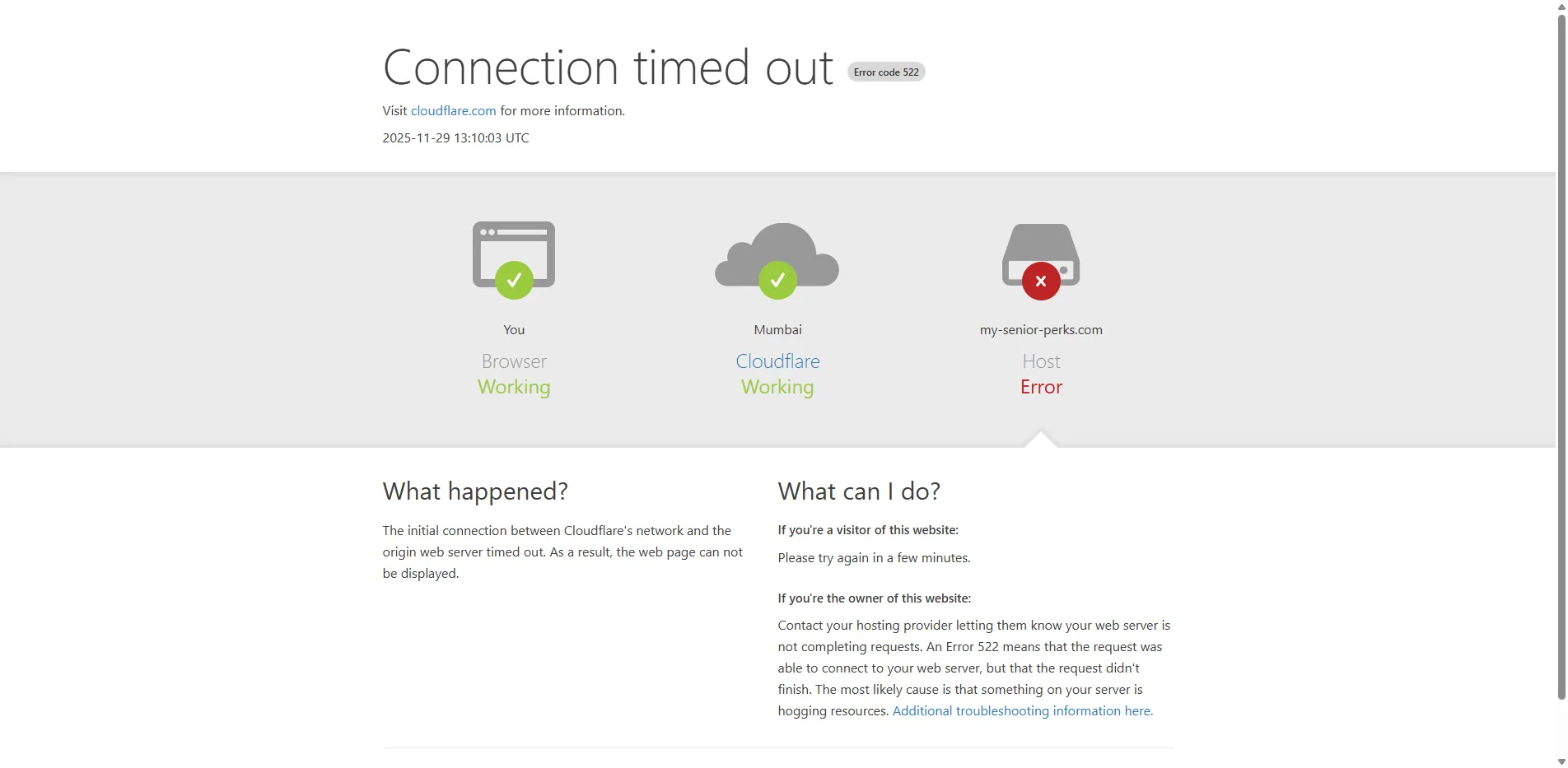Click the red X error badge
This screenshot has width=1568, height=768.
tap(1041, 282)
